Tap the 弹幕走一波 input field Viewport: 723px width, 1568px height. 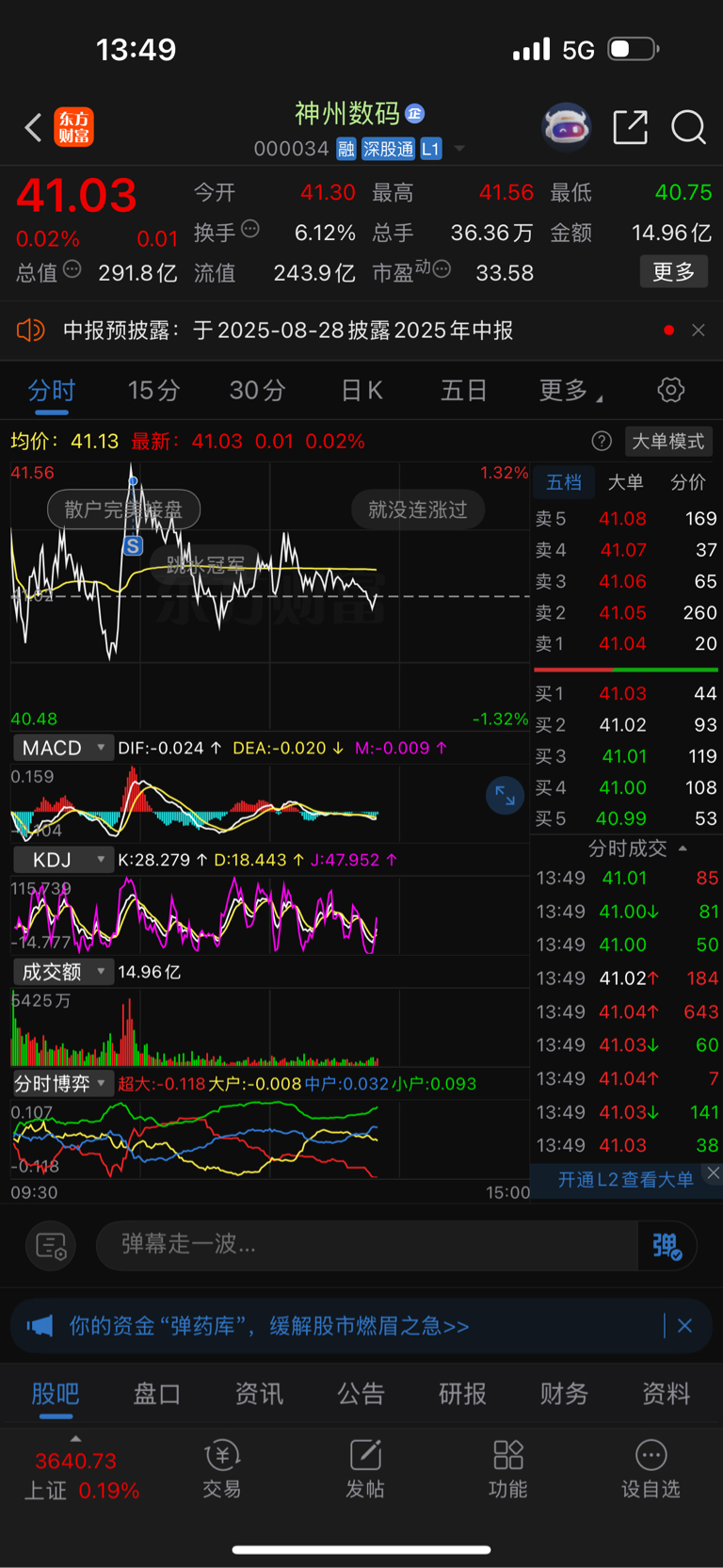coord(367,1245)
